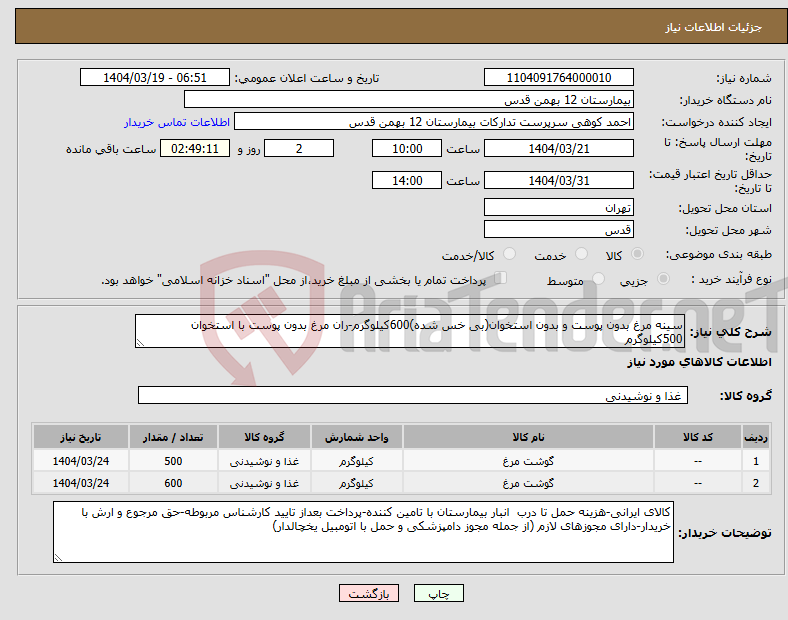Select the خدمت radio button
The width and height of the screenshot is (788, 620).
tap(581, 254)
